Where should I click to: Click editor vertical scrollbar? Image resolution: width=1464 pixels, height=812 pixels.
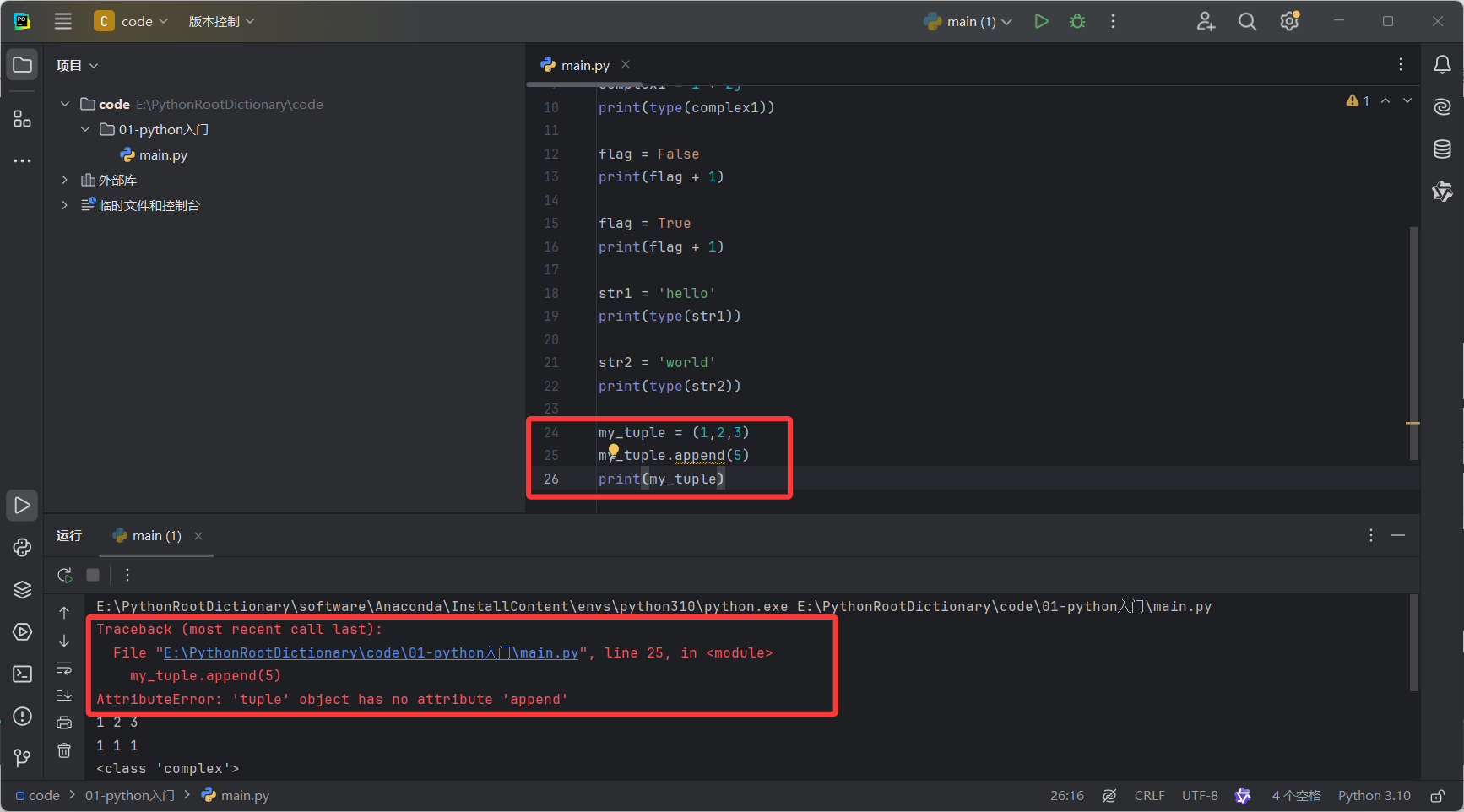tap(1414, 344)
